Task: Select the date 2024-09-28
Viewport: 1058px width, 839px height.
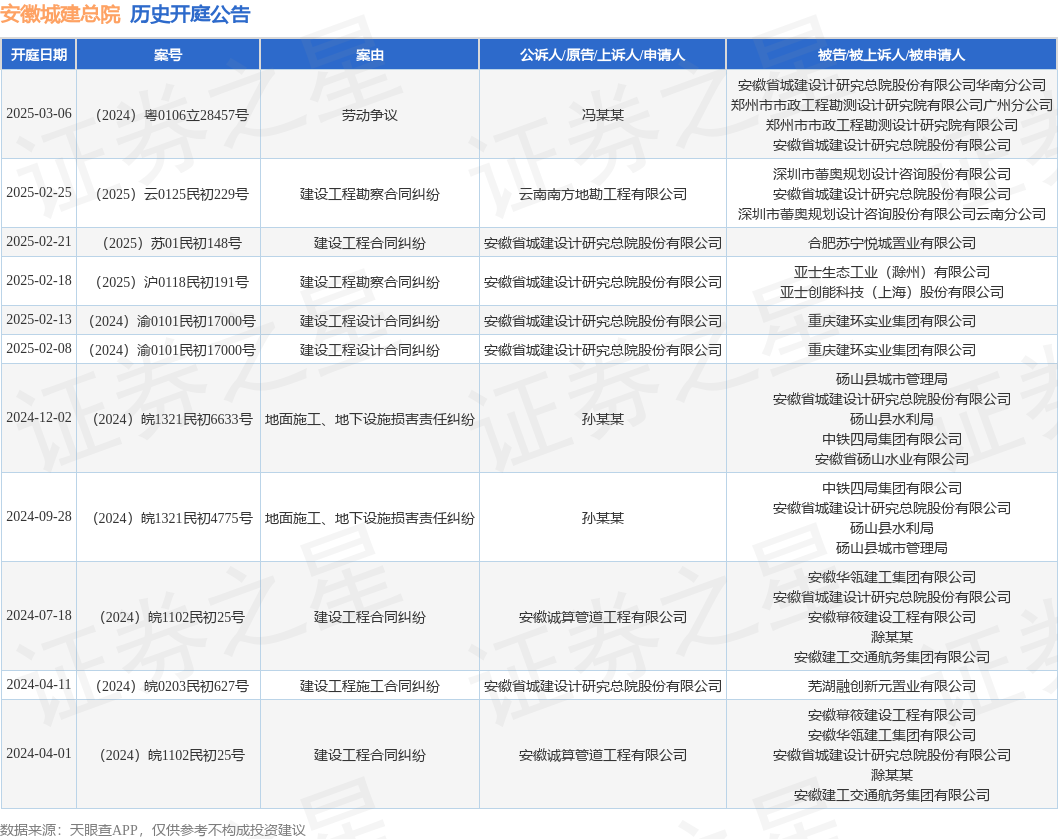Action: [x=39, y=517]
